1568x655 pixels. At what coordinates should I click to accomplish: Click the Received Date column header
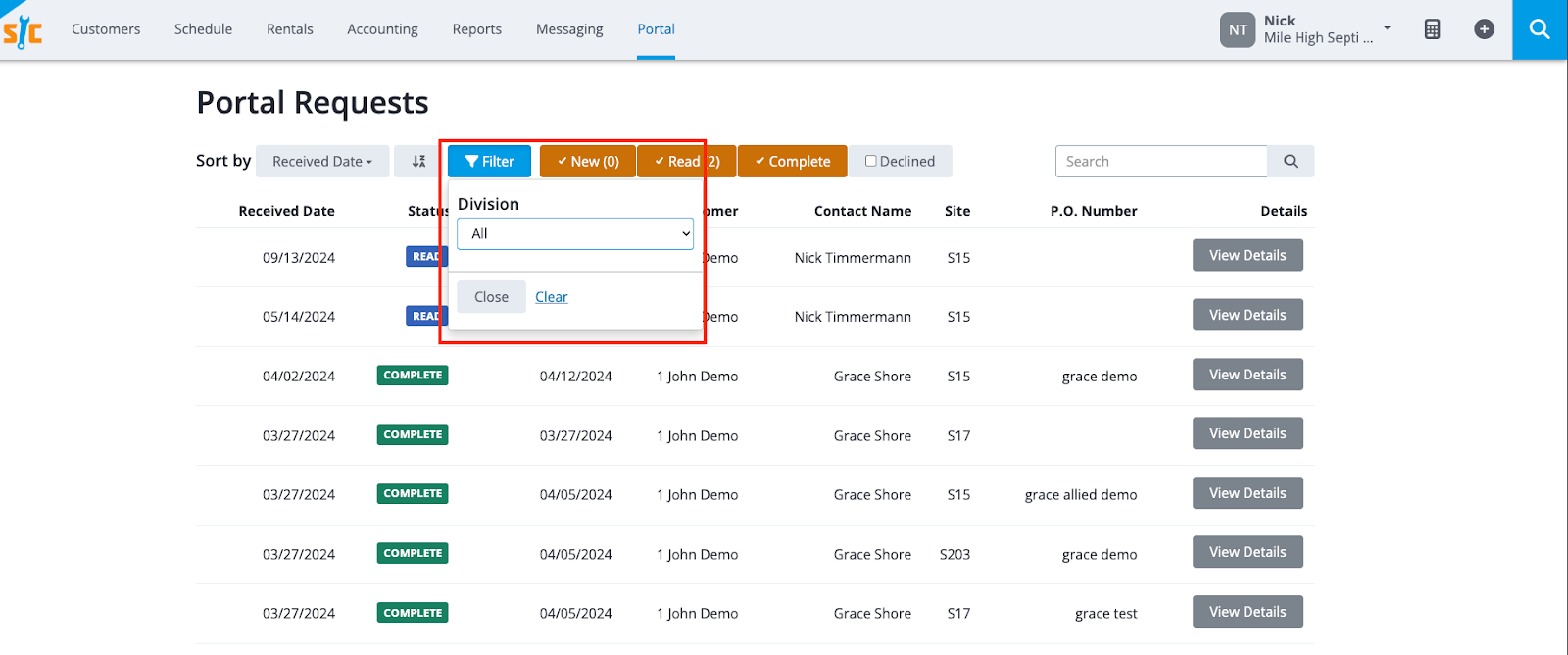[286, 211]
